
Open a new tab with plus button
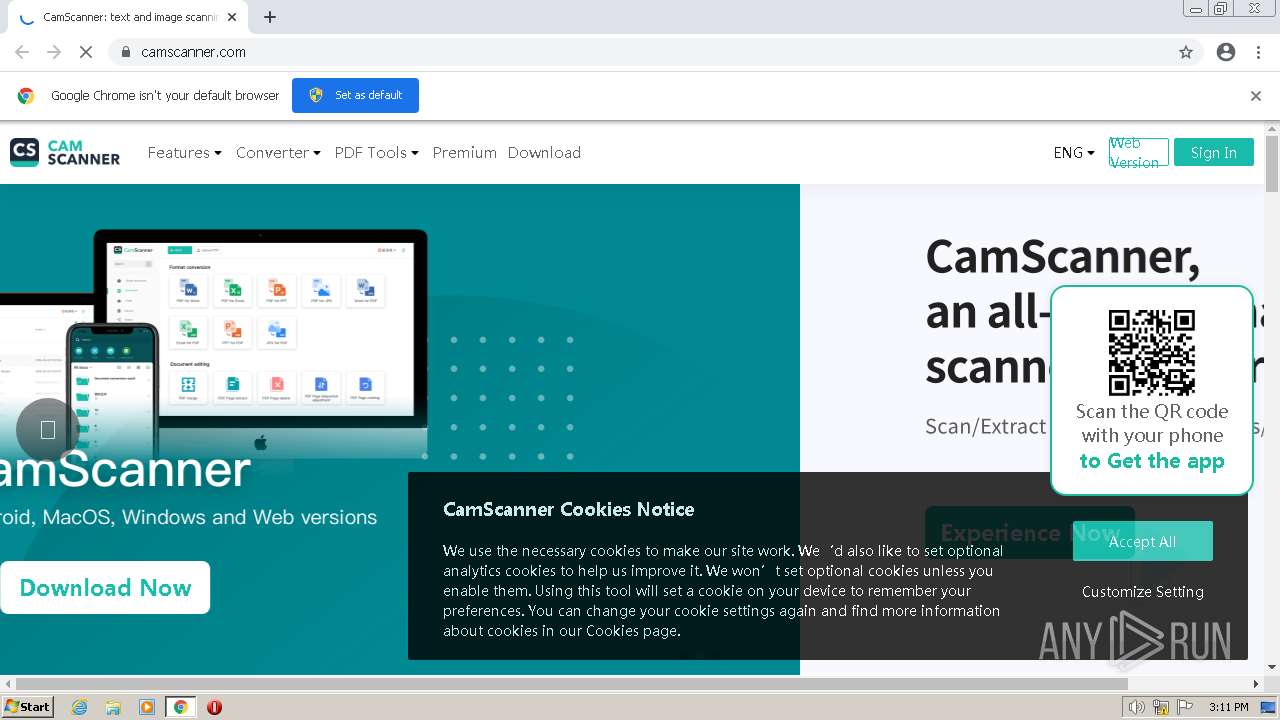click(270, 17)
